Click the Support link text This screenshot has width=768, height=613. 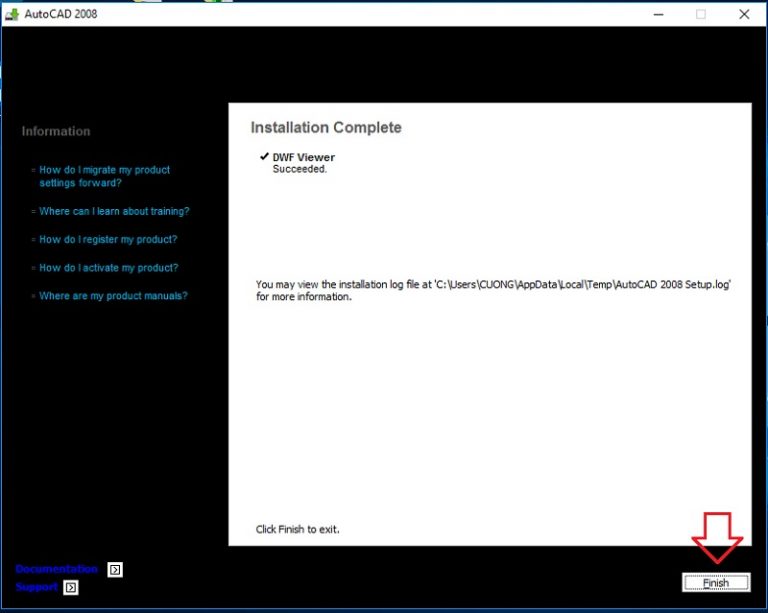coord(37,587)
